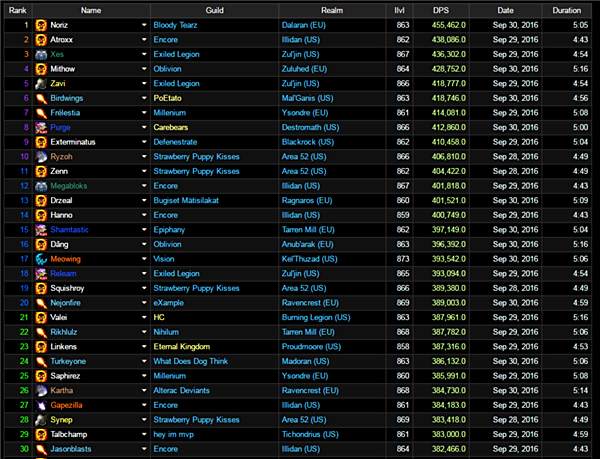Click the class icon beside Exterminatus
Viewport: 600px width, 459px height.
click(x=41, y=142)
